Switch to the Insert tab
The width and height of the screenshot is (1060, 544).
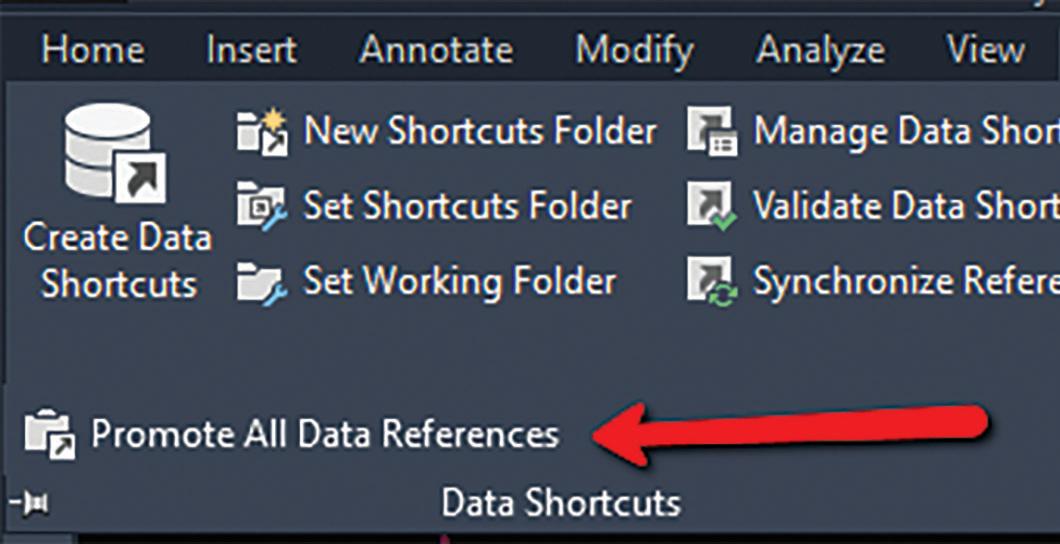251,51
